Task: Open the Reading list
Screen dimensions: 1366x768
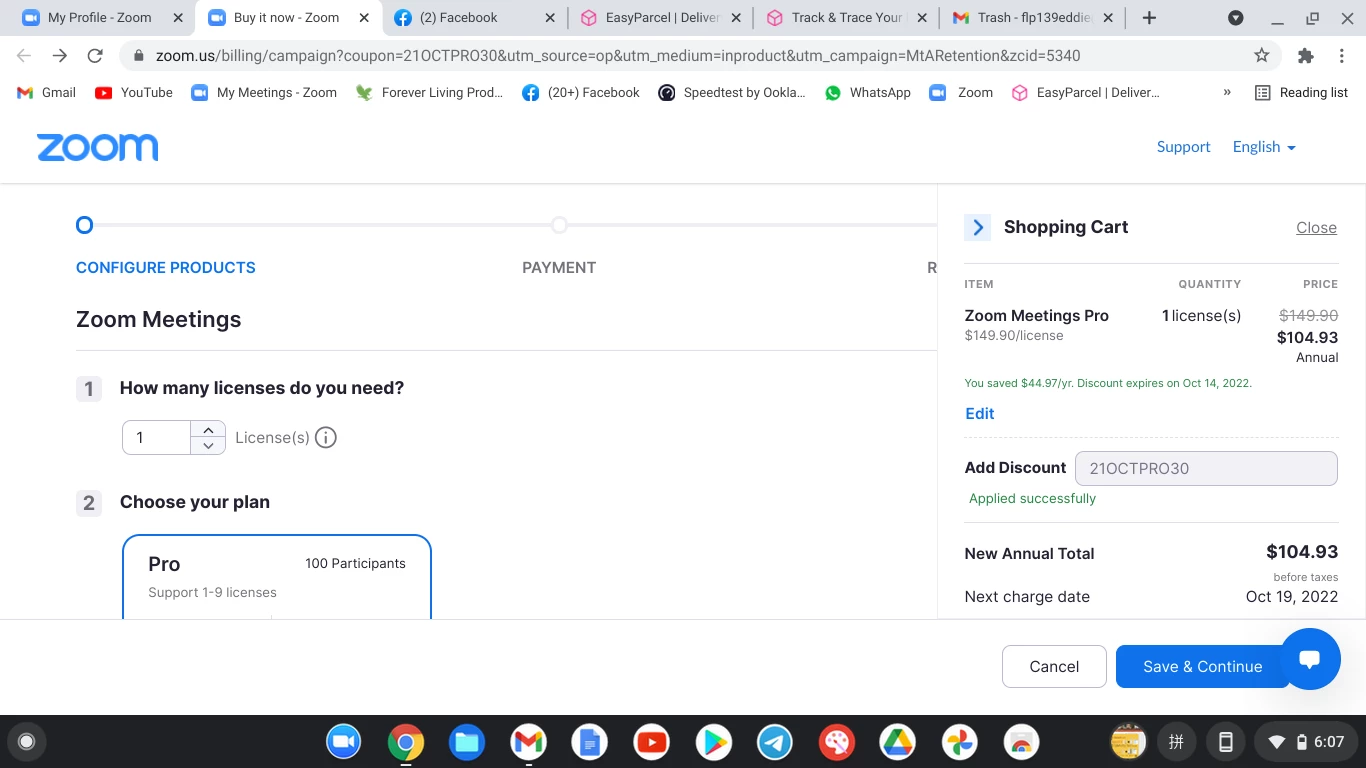Action: click(x=1301, y=92)
